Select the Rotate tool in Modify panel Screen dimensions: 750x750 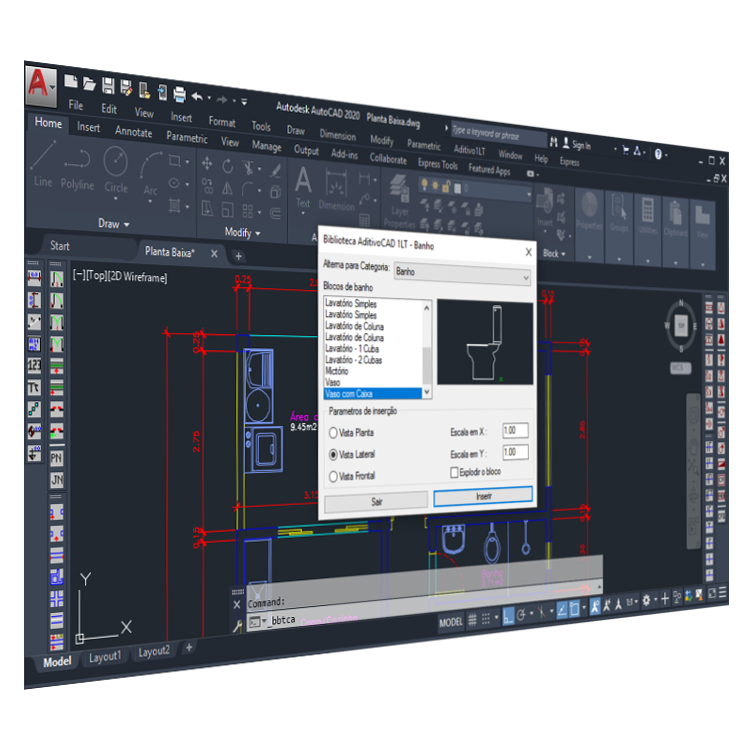pyautogui.click(x=228, y=166)
